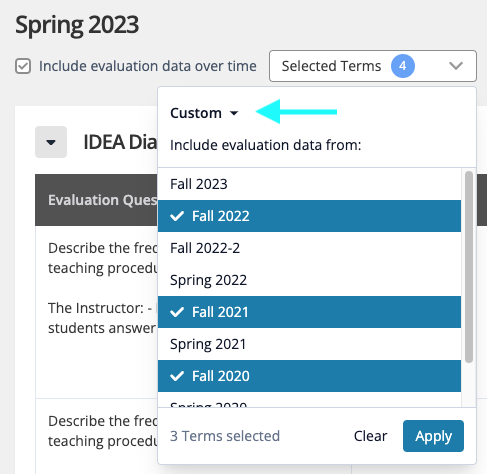487x474 pixels.
Task: Click the term list scrollbar
Action: tap(469, 267)
